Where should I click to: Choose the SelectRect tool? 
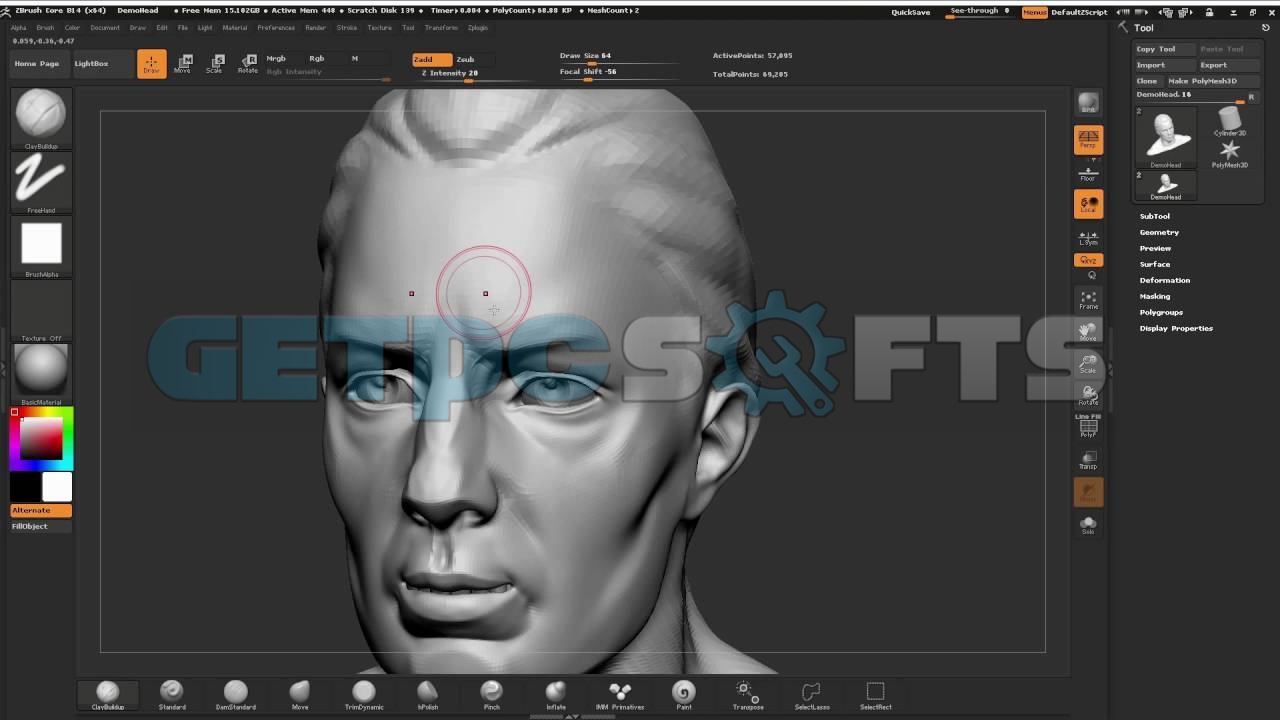tap(876, 694)
